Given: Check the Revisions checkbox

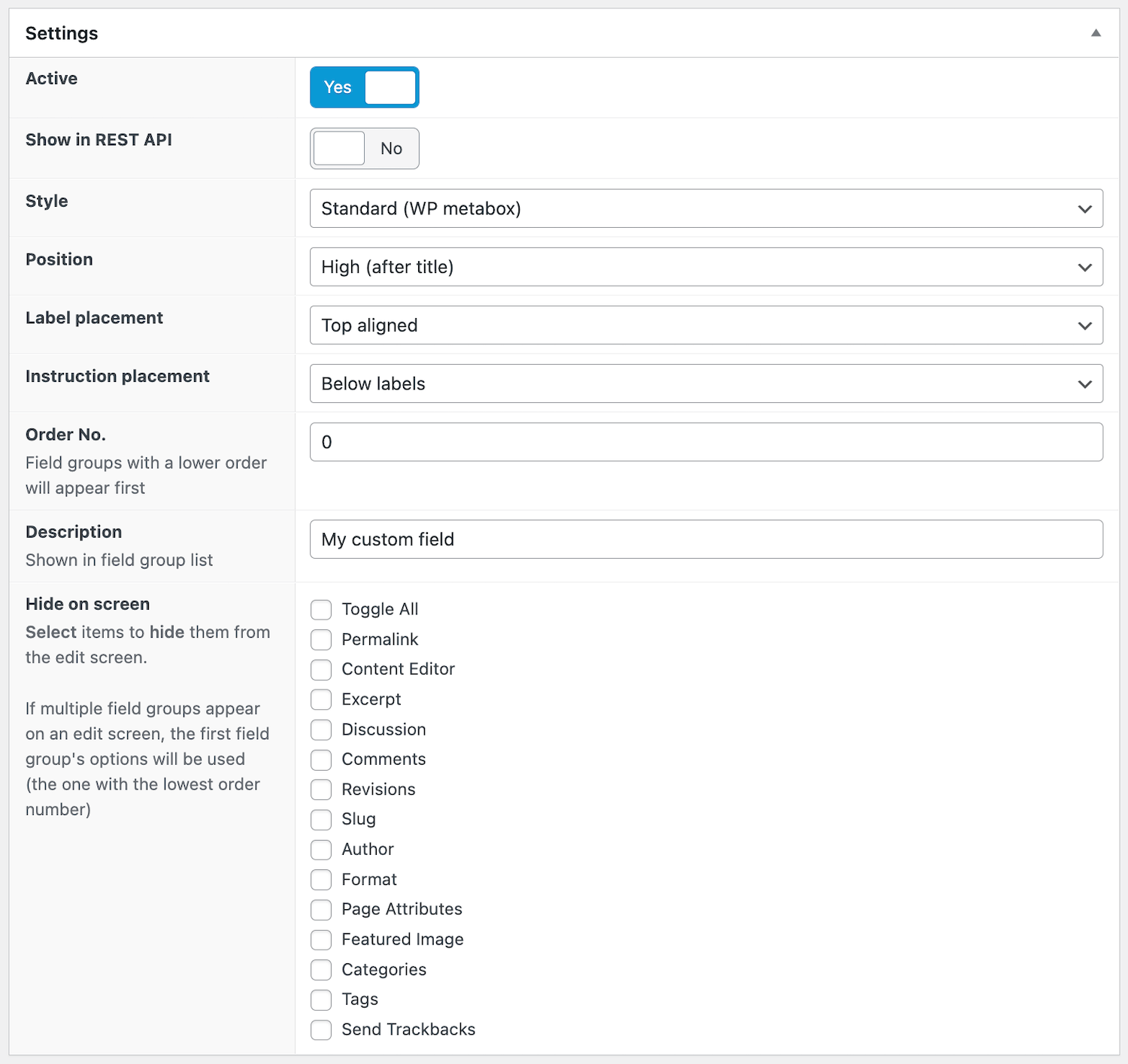Looking at the screenshot, I should 321,790.
